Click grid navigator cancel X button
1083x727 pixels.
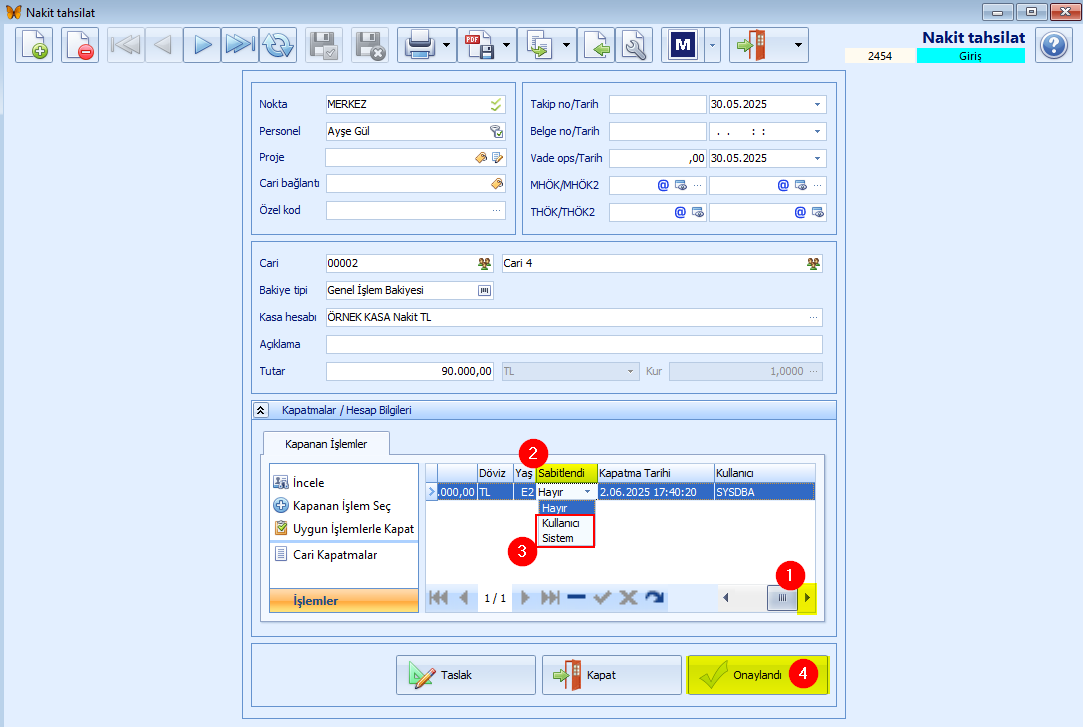pyautogui.click(x=628, y=598)
